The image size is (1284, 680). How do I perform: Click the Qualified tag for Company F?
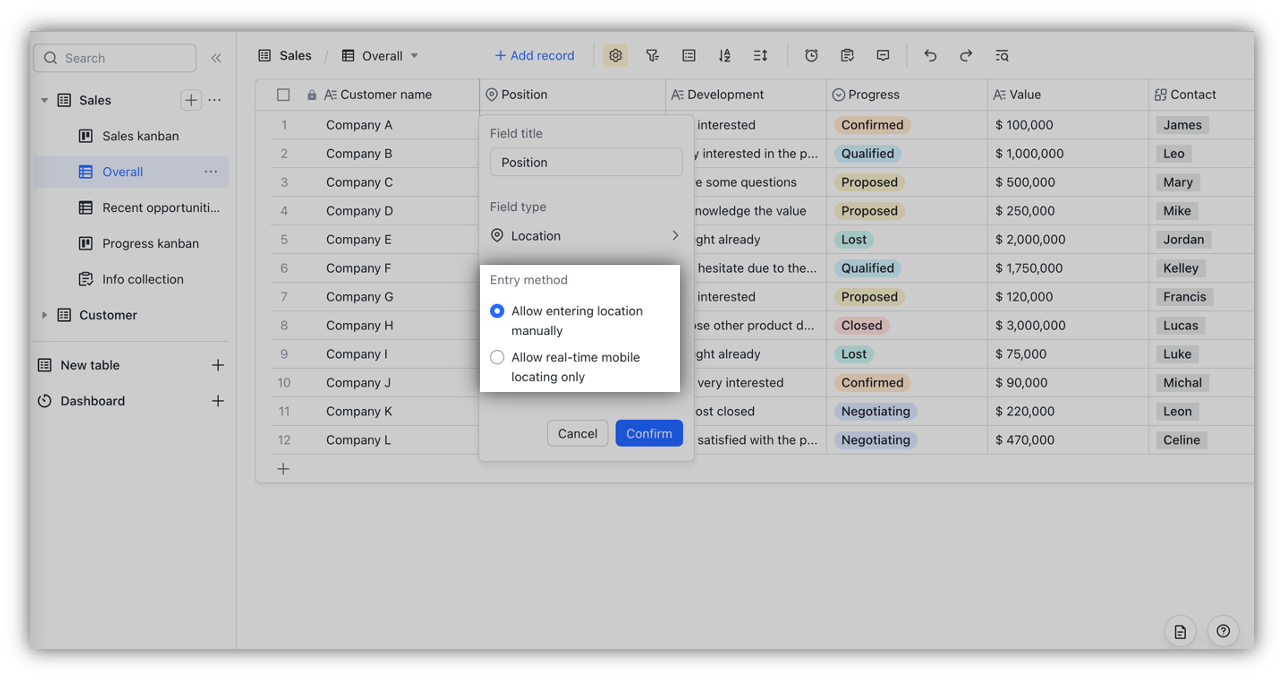tap(868, 268)
